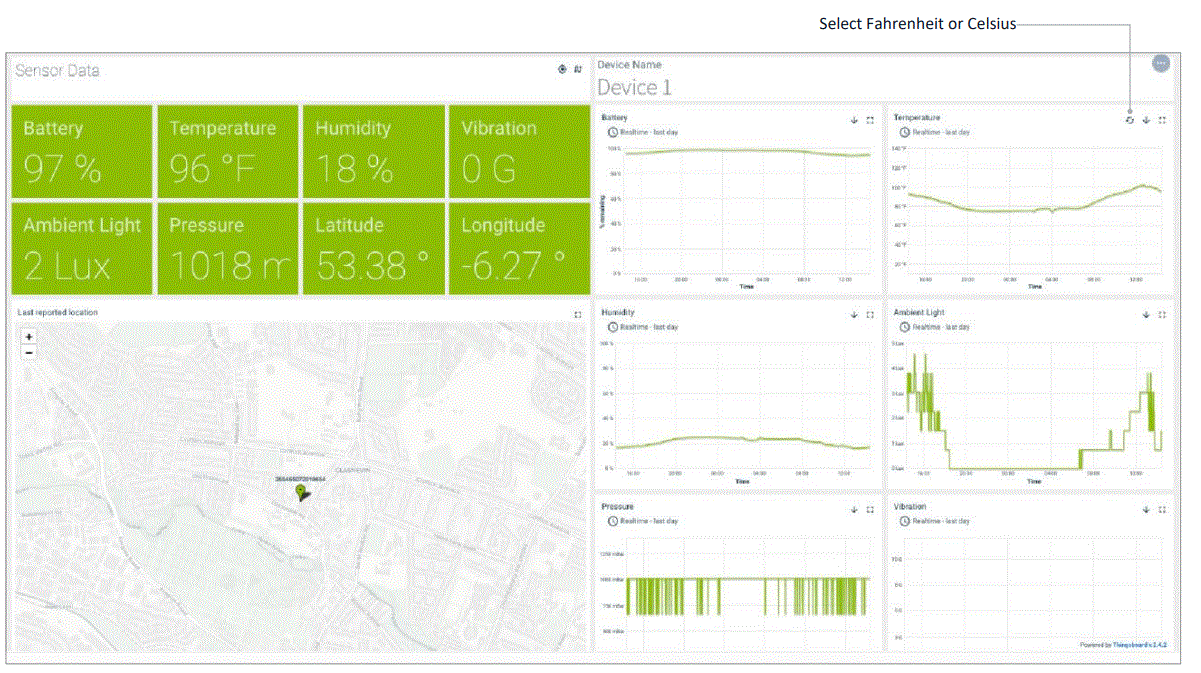Viewport: 1201px width, 673px height.
Task: Export the Pressure chart data
Action: pyautogui.click(x=854, y=509)
